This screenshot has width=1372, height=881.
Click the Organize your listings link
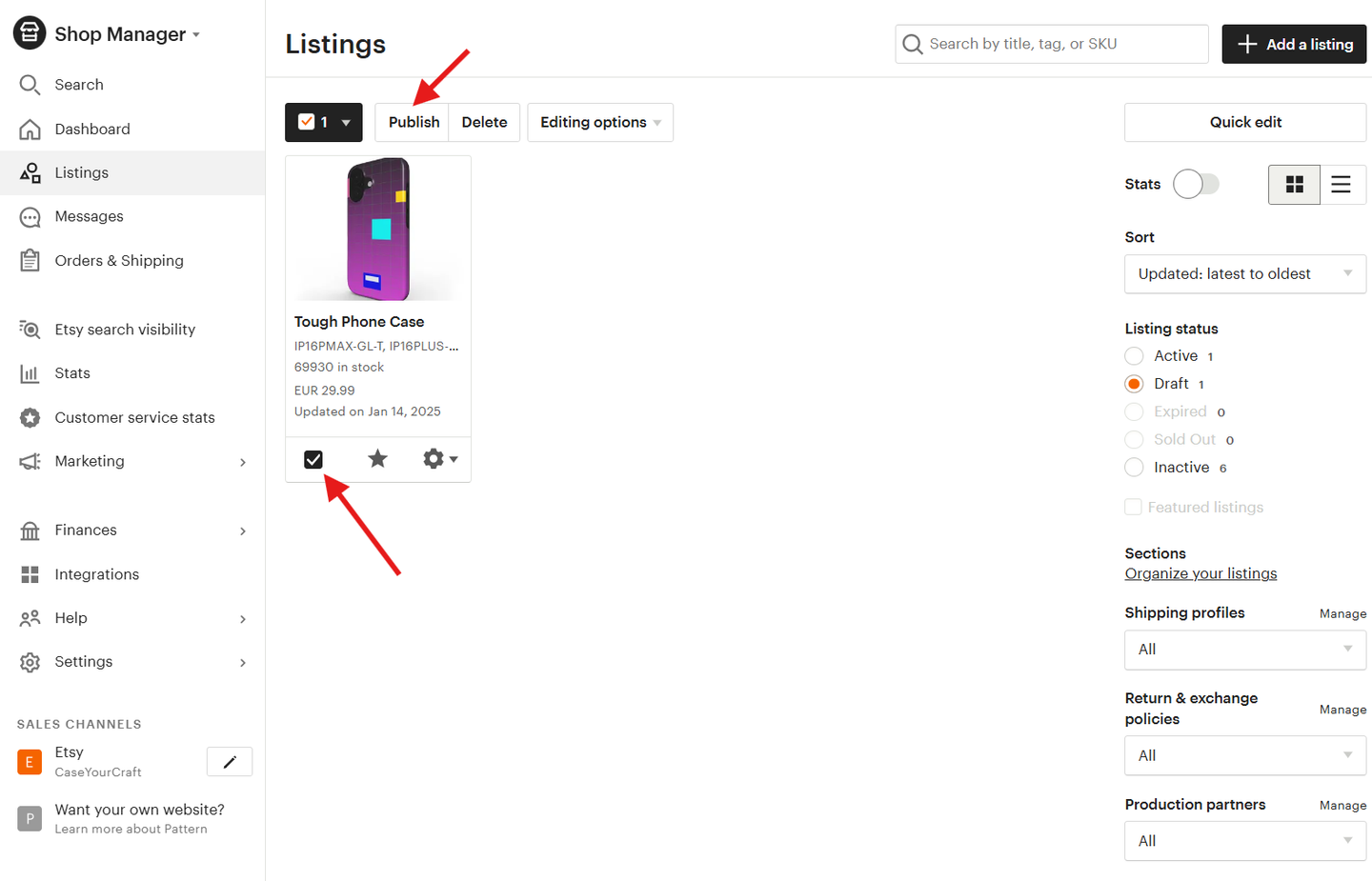click(x=1200, y=572)
